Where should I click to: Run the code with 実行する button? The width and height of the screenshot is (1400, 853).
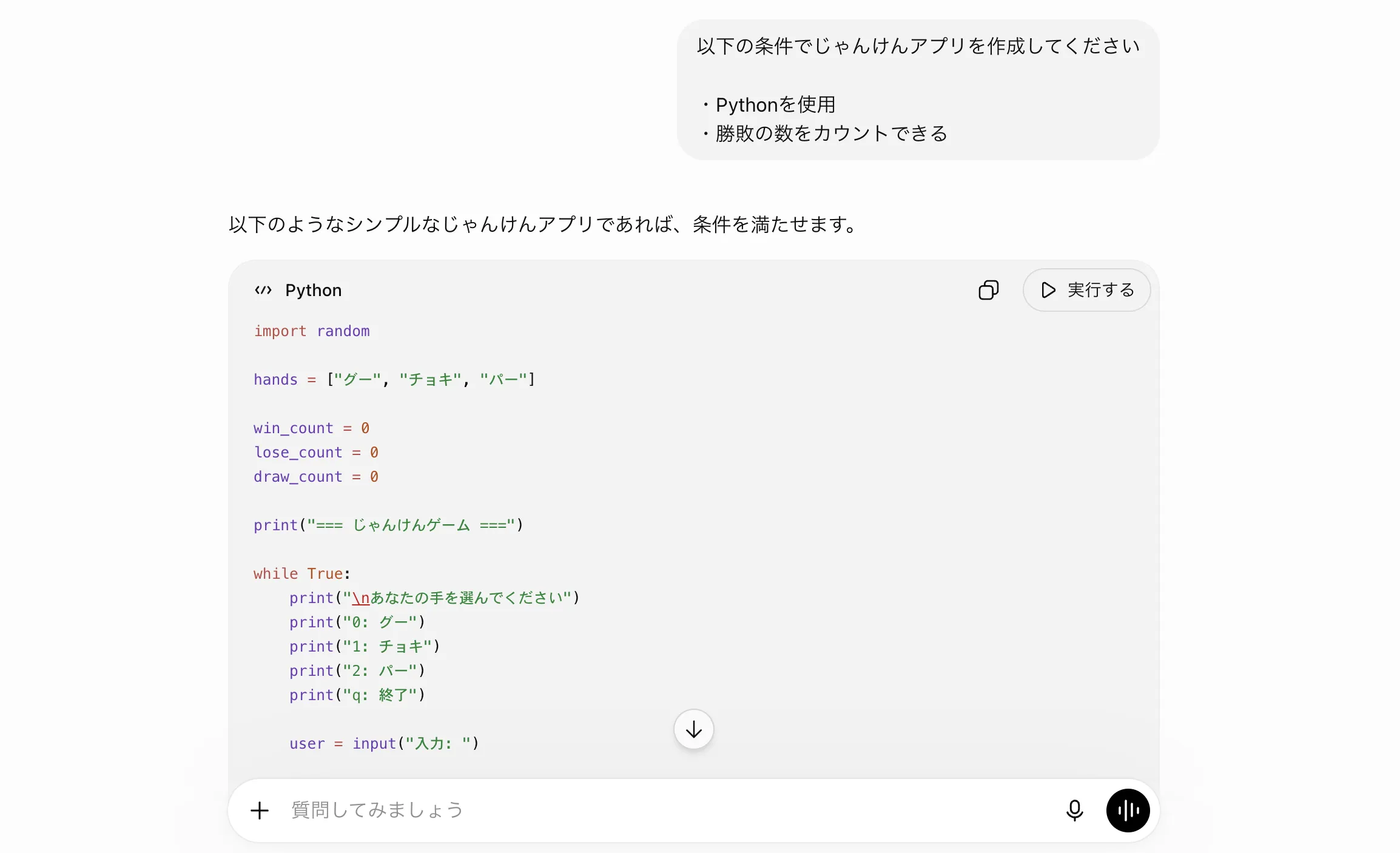pyautogui.click(x=1086, y=290)
